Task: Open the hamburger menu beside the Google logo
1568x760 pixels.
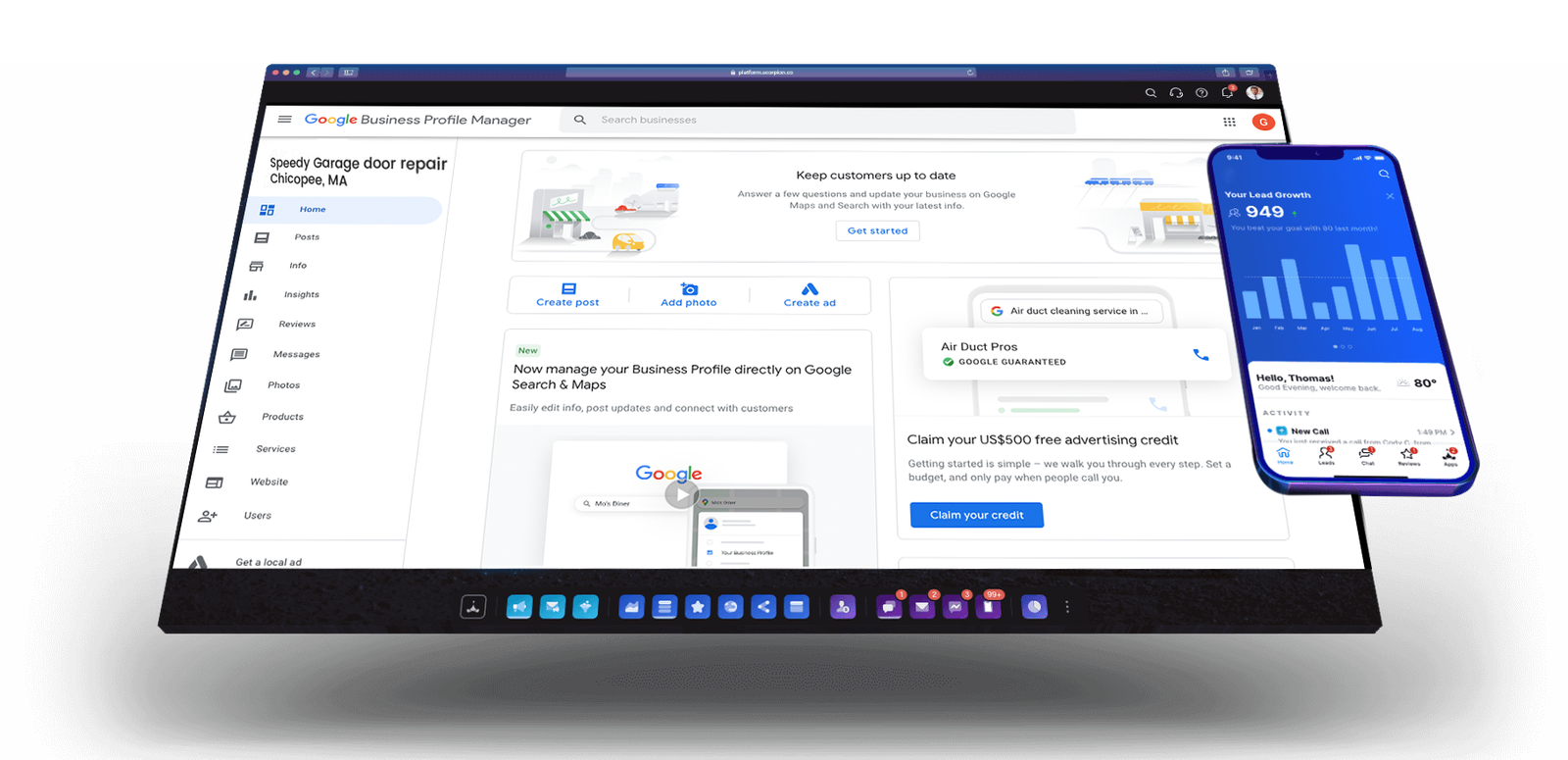Action: [x=284, y=119]
